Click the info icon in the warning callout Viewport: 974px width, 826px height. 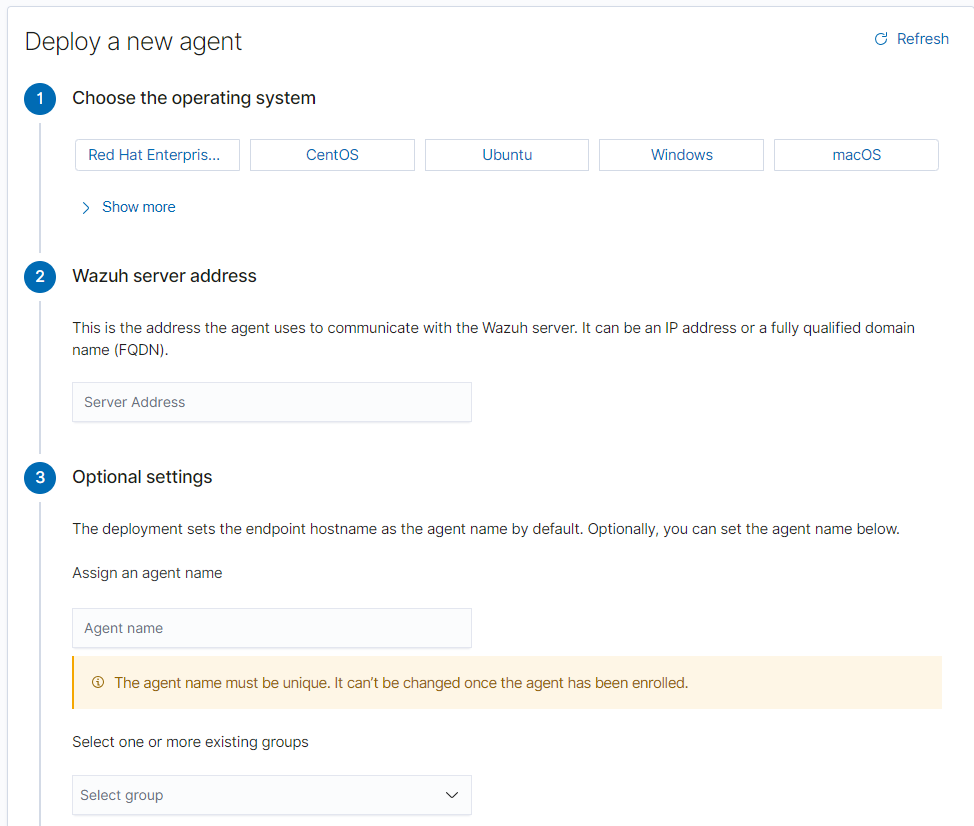pyautogui.click(x=98, y=683)
